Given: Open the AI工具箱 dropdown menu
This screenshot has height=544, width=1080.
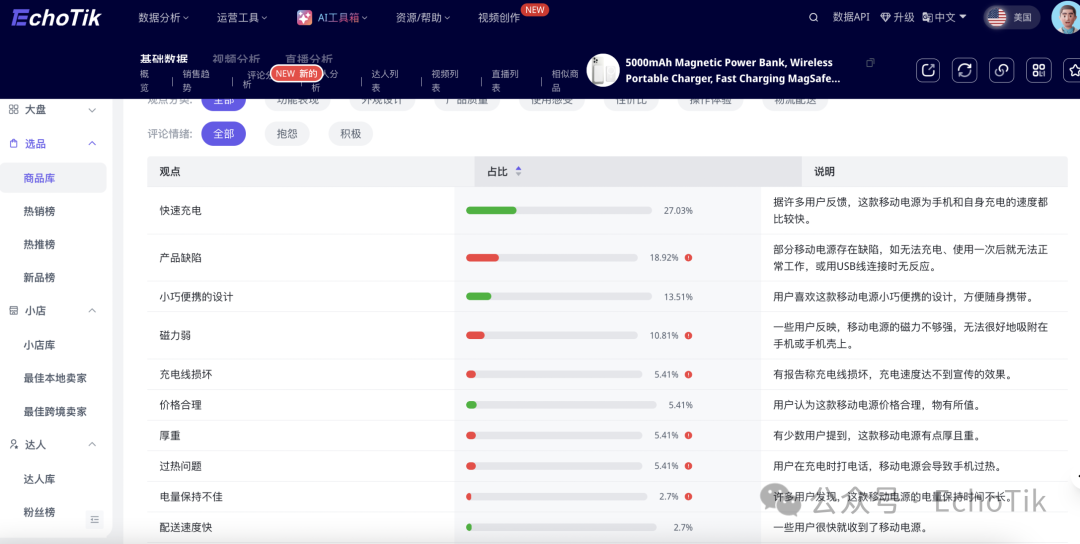Looking at the screenshot, I should 332,18.
